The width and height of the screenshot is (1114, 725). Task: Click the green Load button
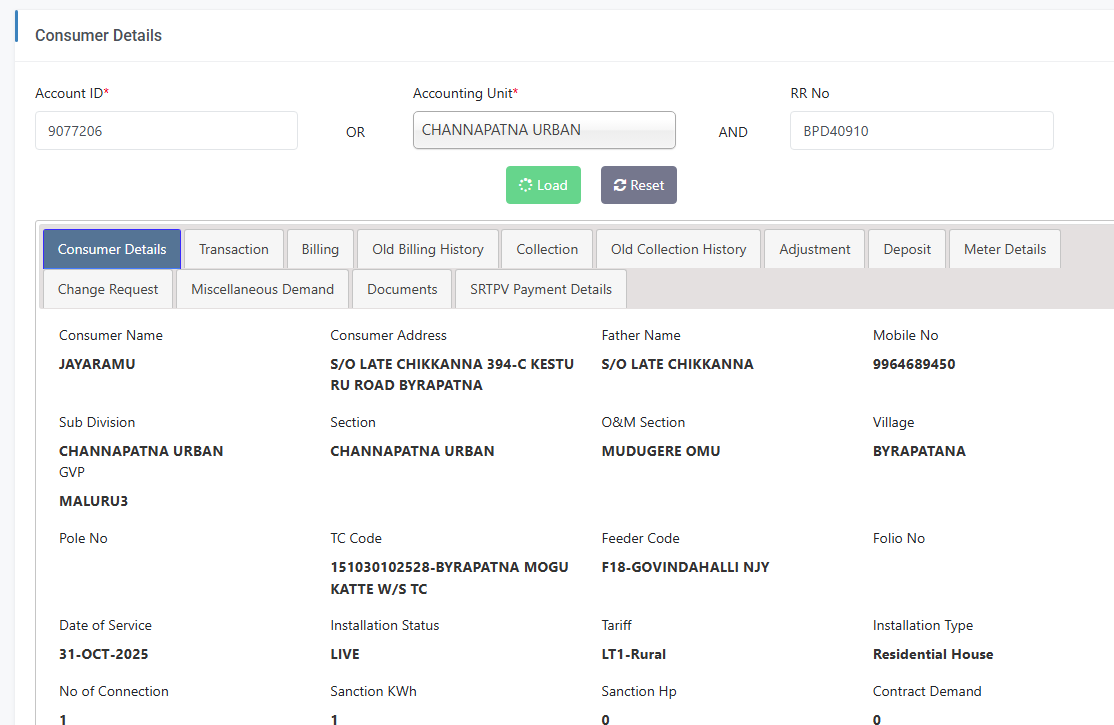tap(543, 185)
